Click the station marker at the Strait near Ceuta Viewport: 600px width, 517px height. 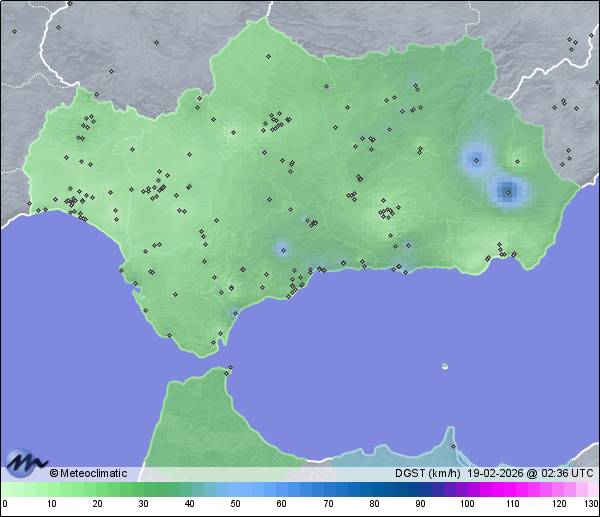coord(230,369)
